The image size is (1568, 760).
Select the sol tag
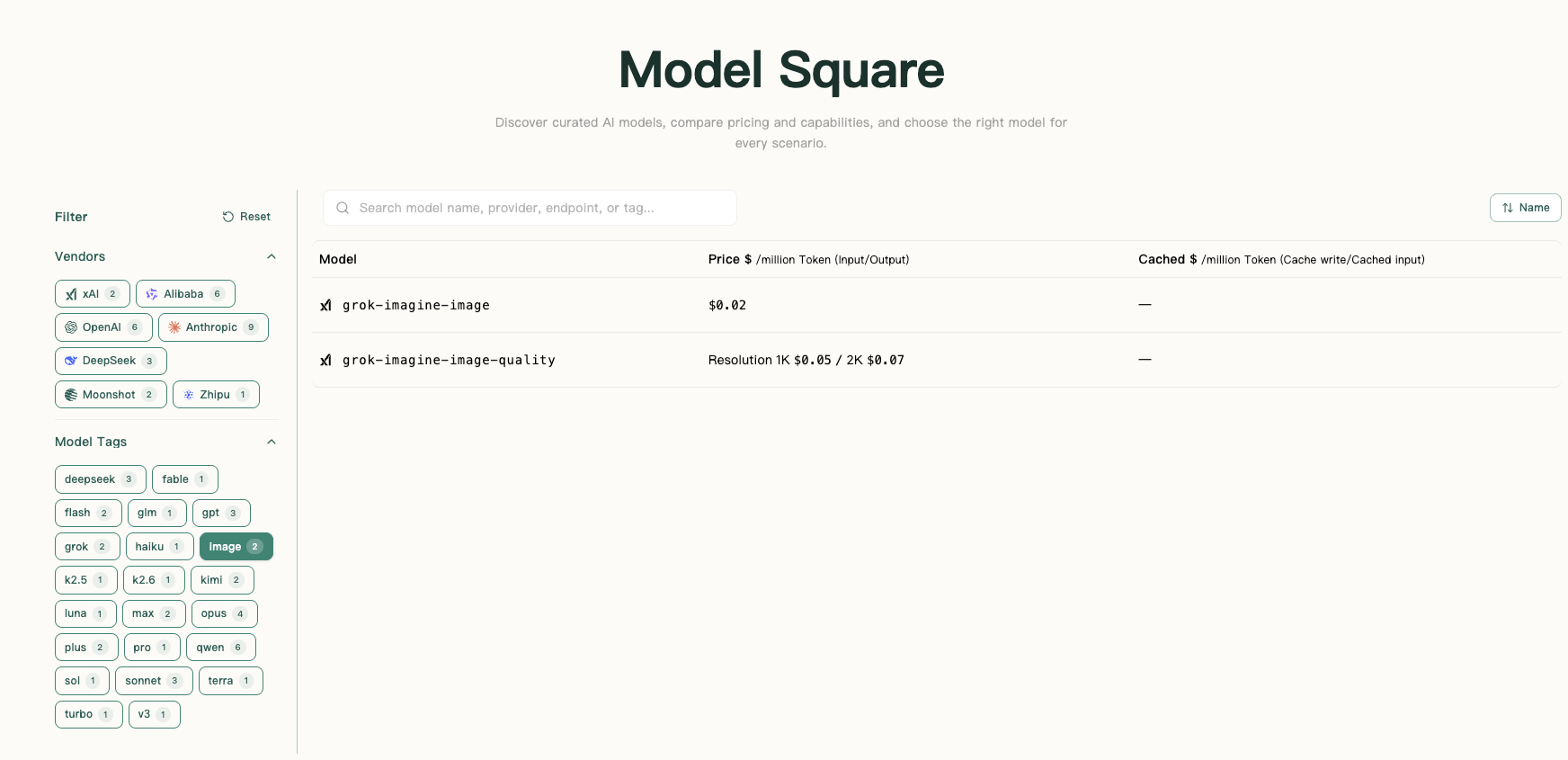click(82, 681)
